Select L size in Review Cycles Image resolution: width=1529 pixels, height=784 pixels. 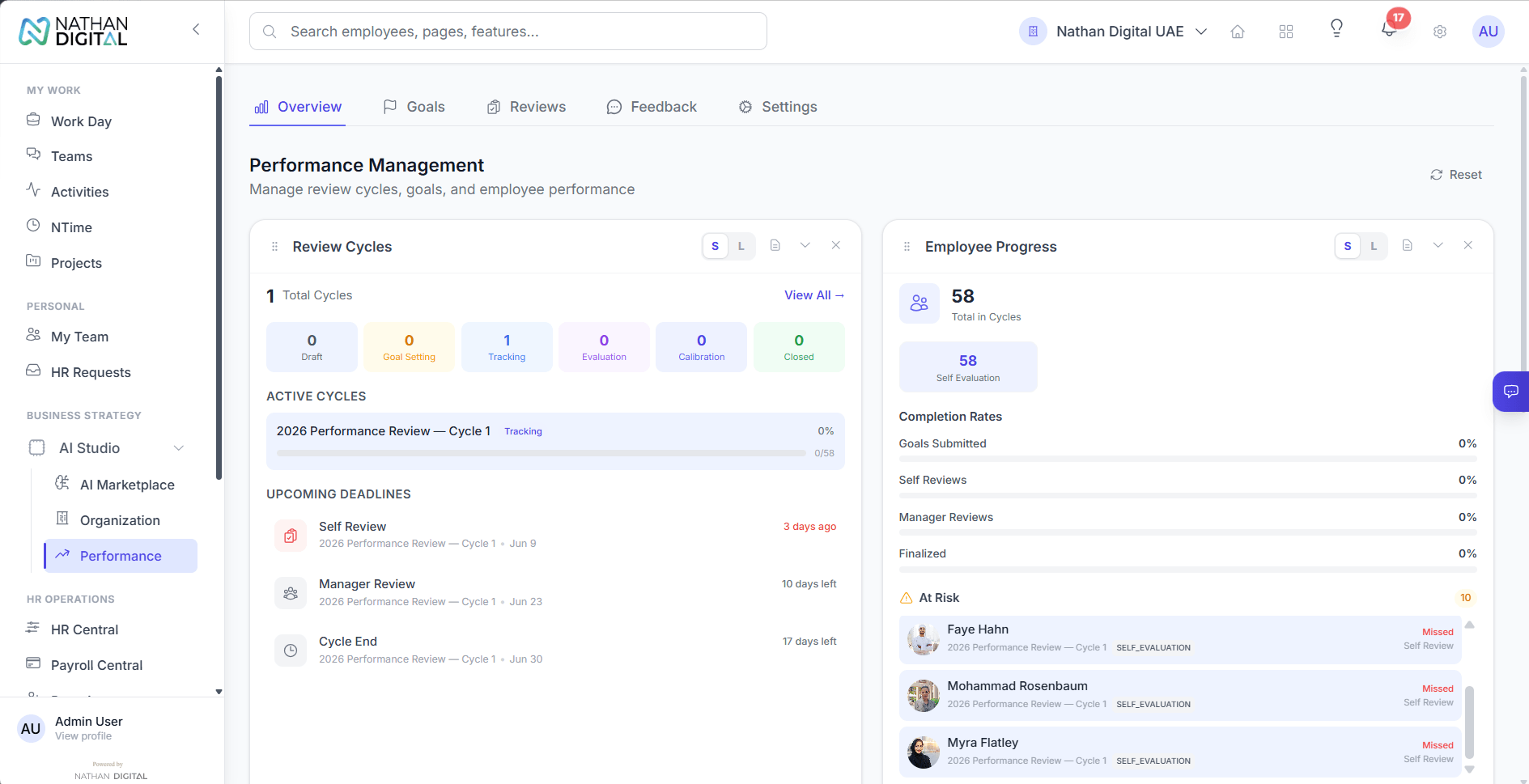tap(741, 246)
